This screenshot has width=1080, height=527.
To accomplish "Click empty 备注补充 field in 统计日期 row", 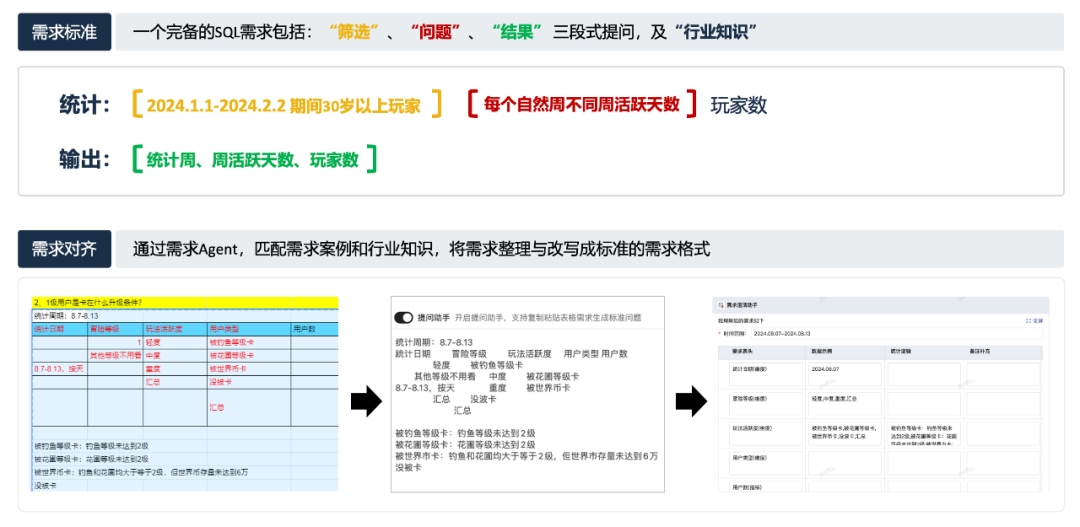I will click(x=1004, y=374).
